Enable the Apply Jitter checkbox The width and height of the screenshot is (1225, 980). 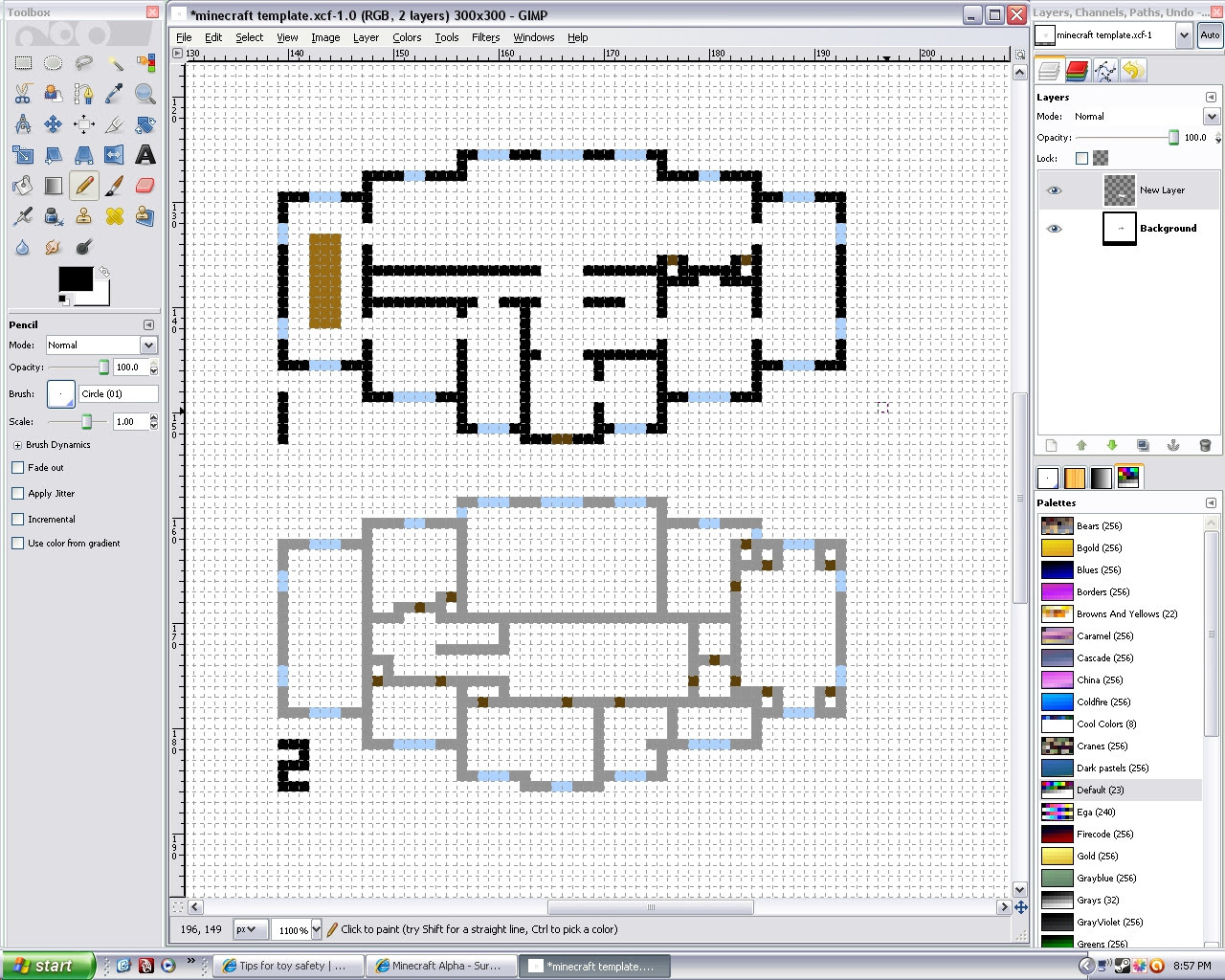pos(17,494)
